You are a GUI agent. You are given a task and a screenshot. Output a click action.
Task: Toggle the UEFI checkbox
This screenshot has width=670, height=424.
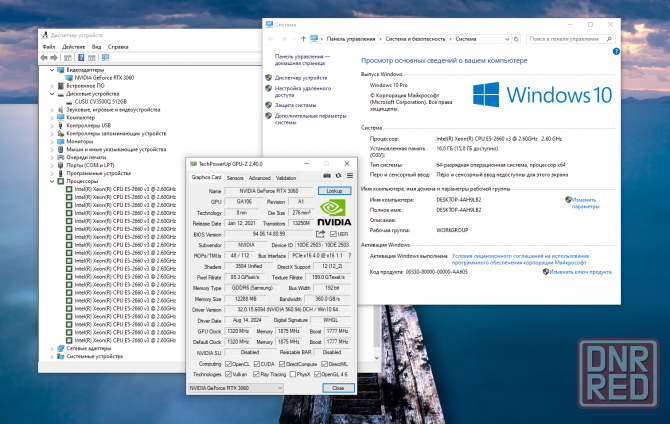[x=334, y=234]
